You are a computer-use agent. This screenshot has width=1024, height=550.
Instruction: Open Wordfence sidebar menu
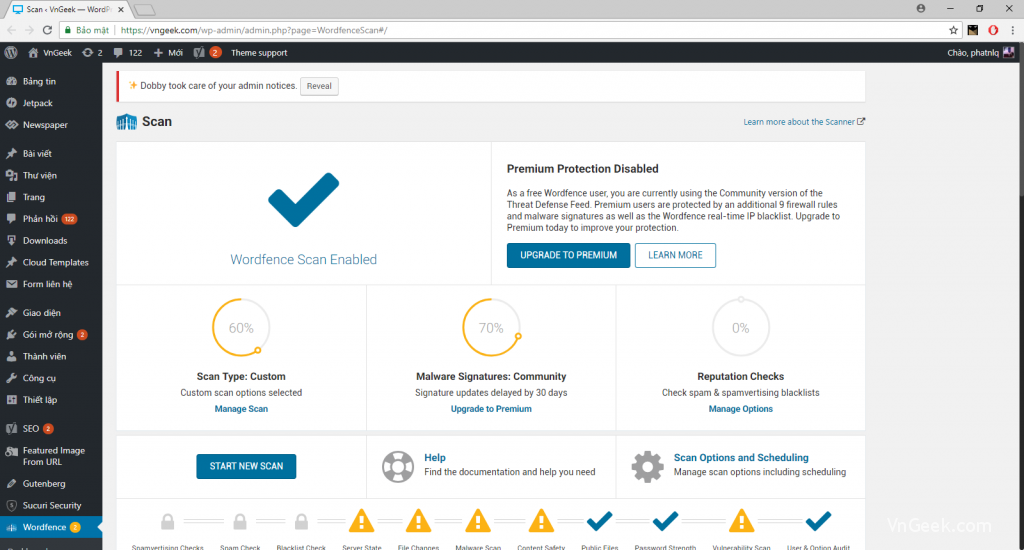coord(51,527)
